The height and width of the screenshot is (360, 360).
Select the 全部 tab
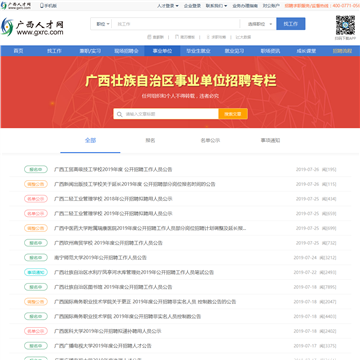(90, 140)
